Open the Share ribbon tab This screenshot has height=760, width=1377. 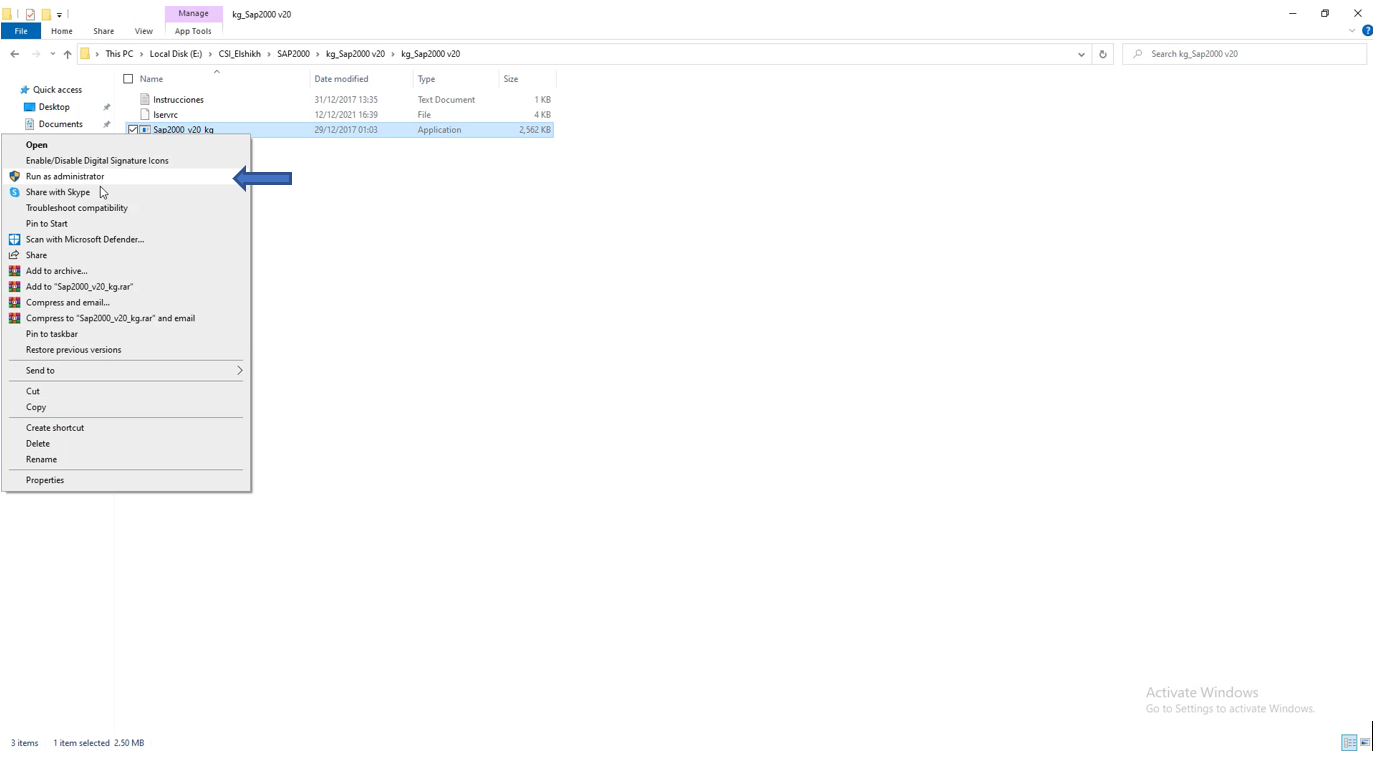tap(104, 31)
